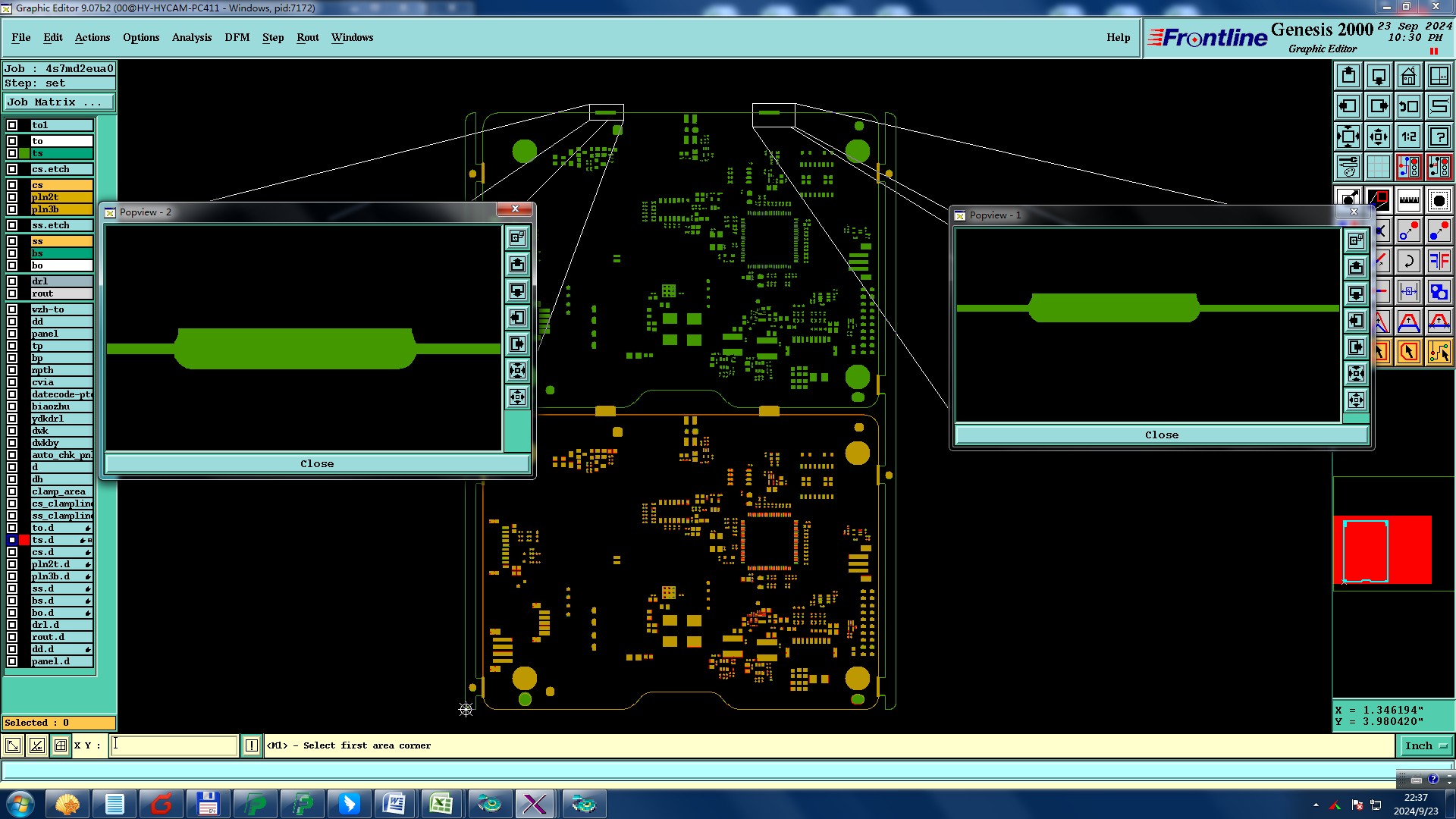The image size is (1456, 819).
Task: Click the 1:2 zoom scale icon
Action: point(1408,136)
